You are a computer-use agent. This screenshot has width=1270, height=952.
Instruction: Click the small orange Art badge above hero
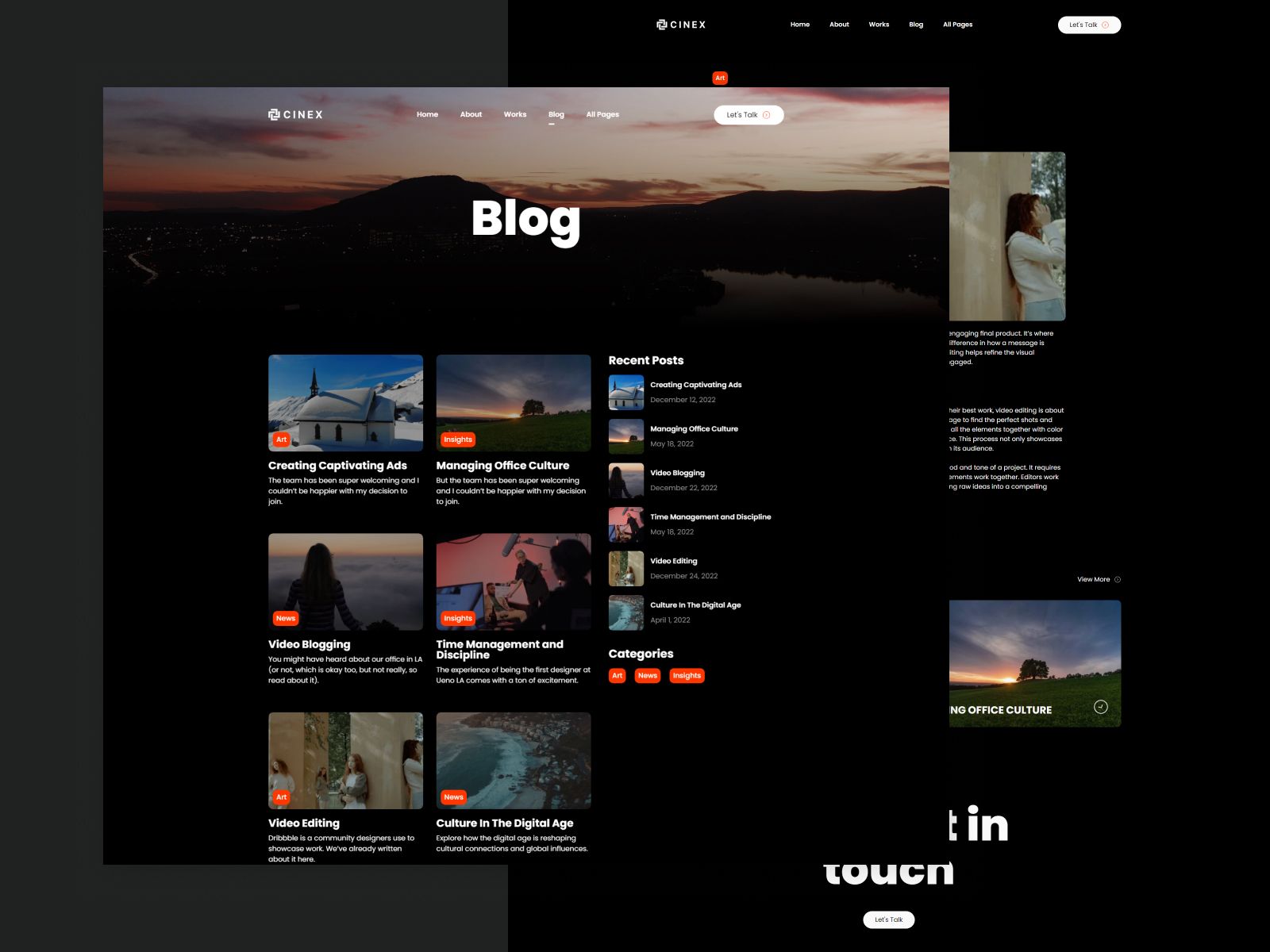click(720, 78)
